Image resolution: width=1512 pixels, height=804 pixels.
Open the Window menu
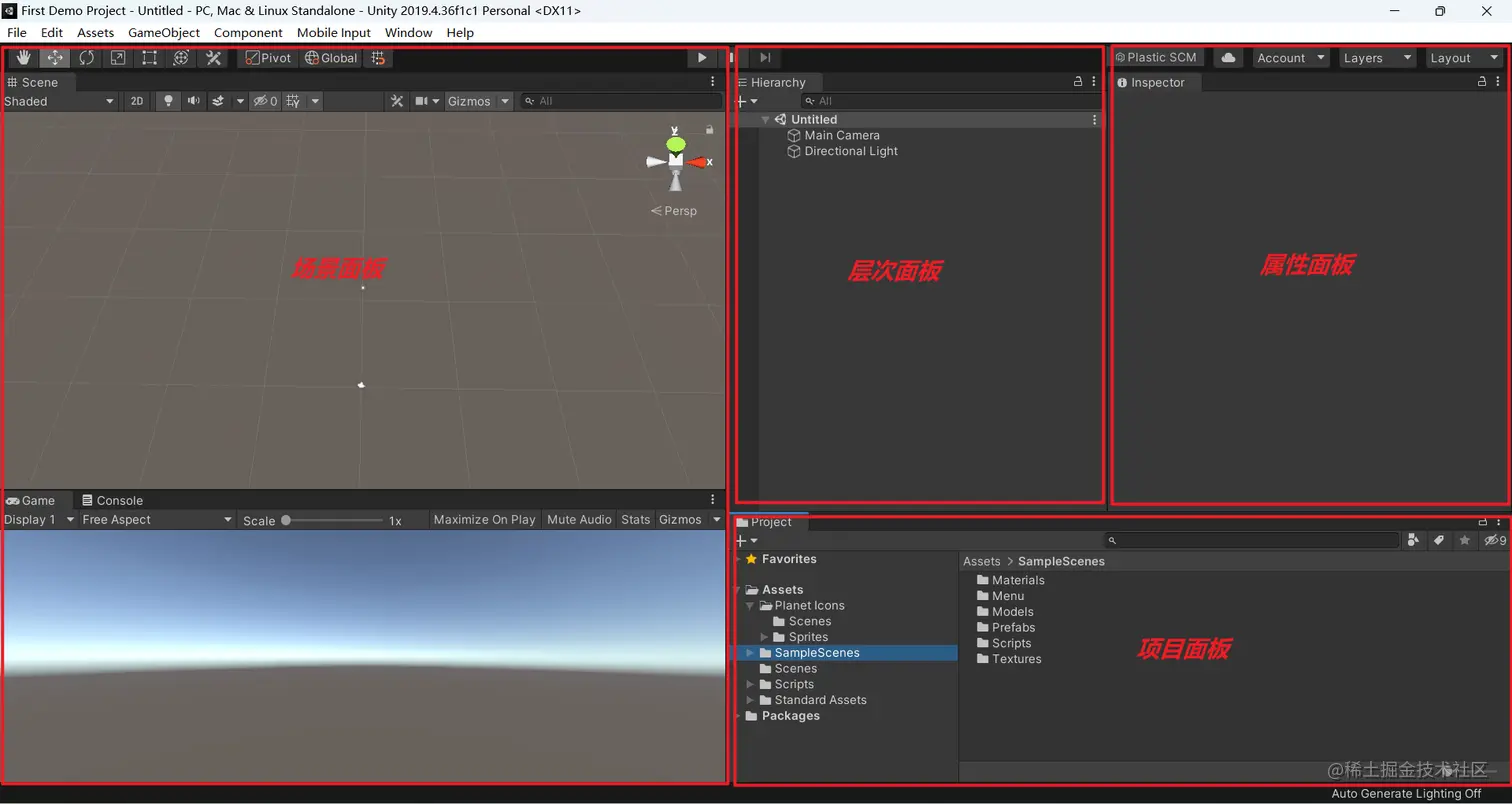click(x=409, y=32)
